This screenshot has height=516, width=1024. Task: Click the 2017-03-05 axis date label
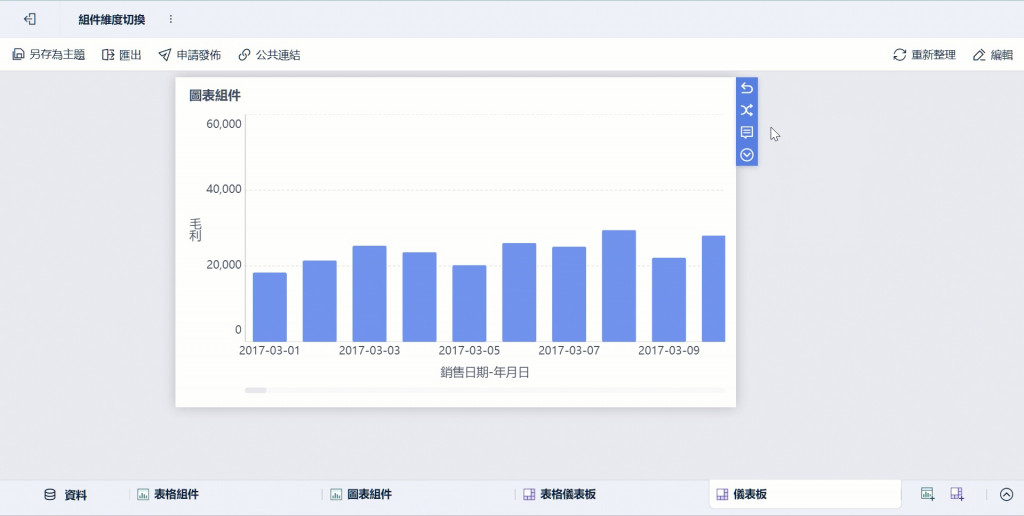point(469,350)
